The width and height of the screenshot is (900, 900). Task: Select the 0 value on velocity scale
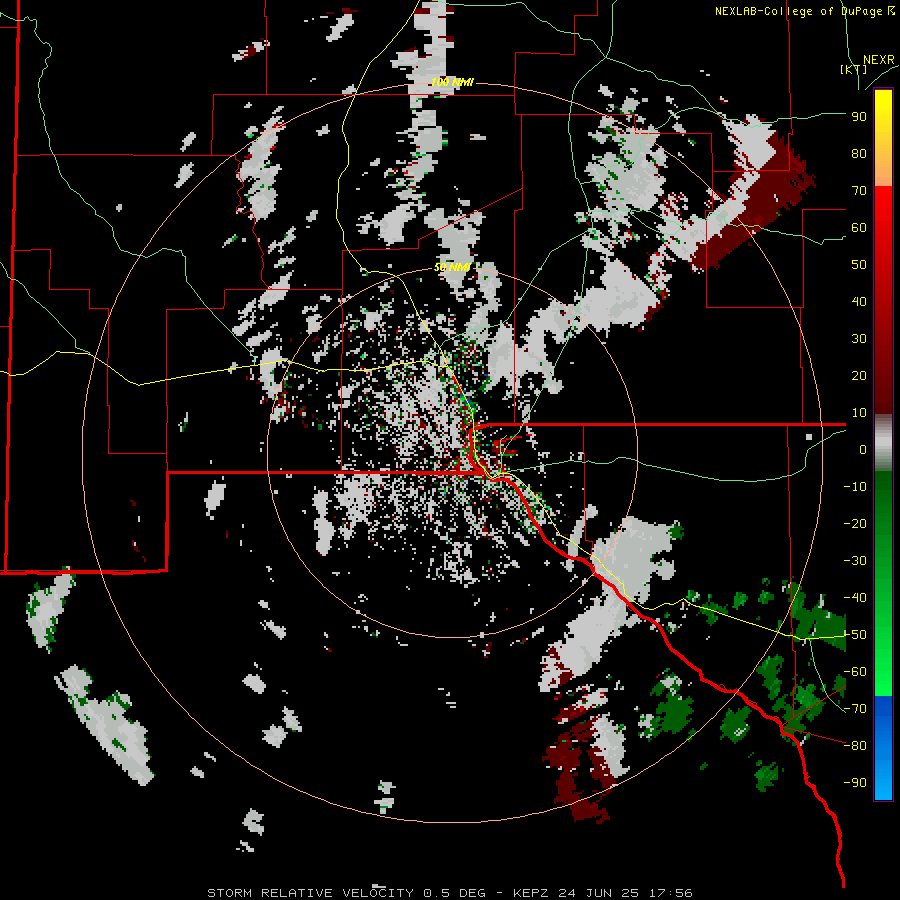point(863,449)
